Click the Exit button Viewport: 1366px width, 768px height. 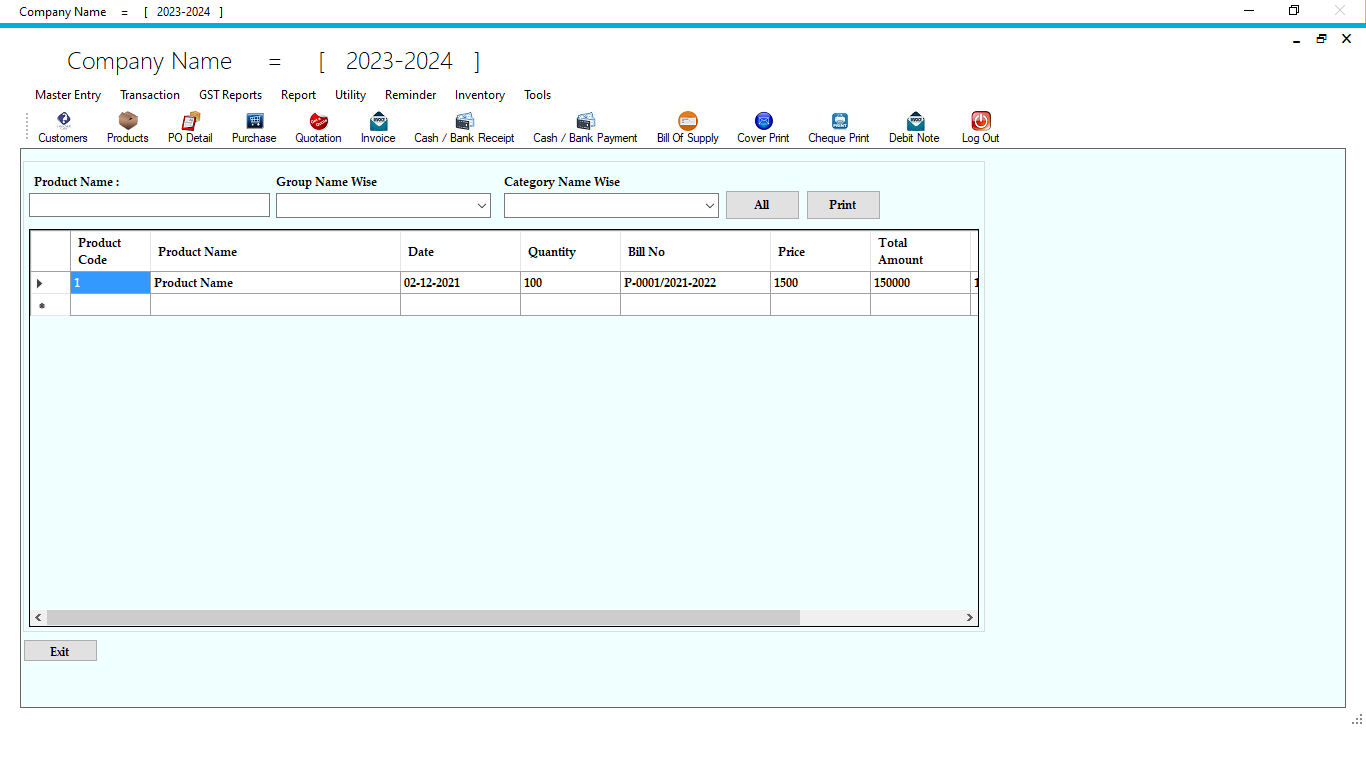60,650
